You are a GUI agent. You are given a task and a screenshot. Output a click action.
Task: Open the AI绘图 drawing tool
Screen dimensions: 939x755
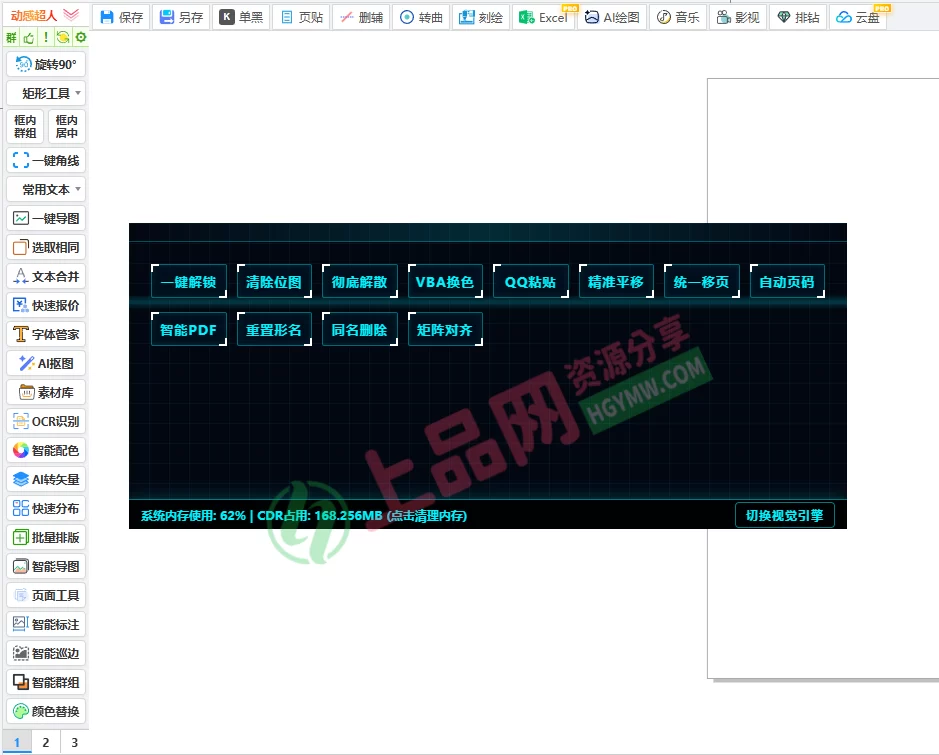coord(611,16)
